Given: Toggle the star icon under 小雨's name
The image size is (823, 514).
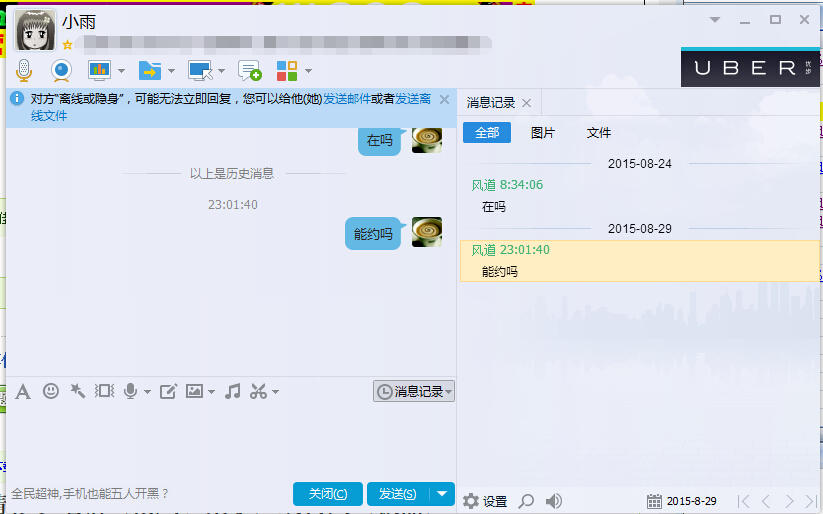Looking at the screenshot, I should 67,45.
